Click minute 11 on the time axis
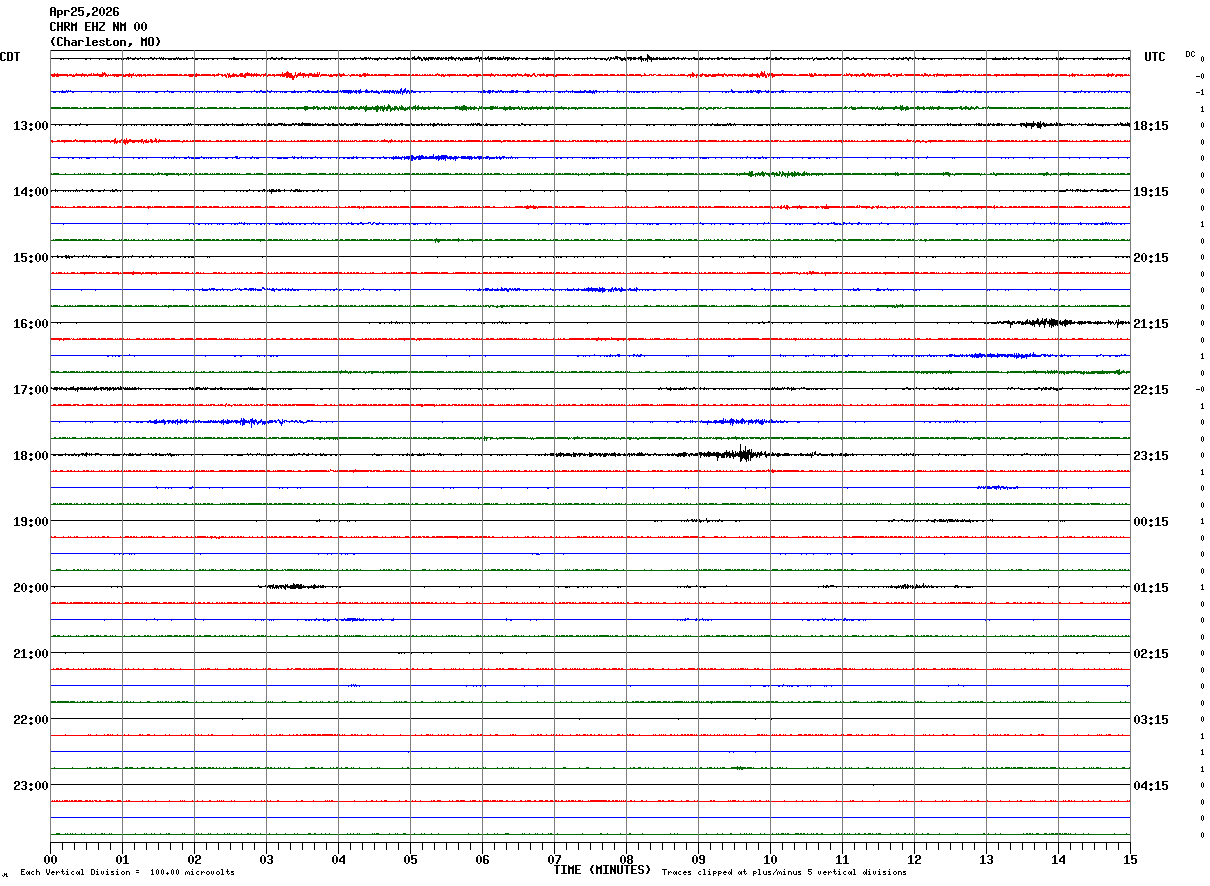 pos(842,860)
